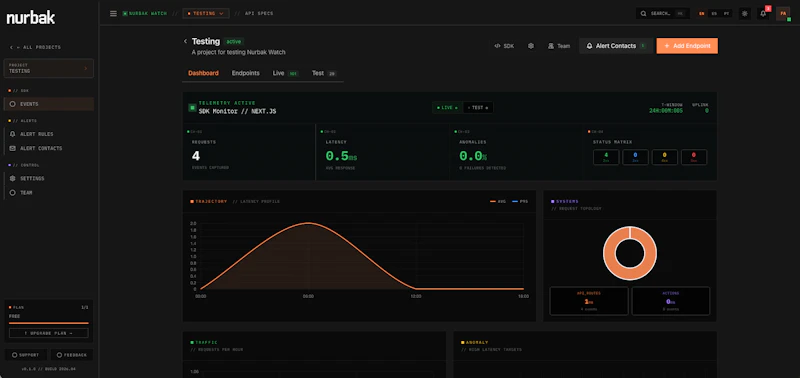
Task: Expand the Project Testing selector in sidebar
Action: coord(48,68)
